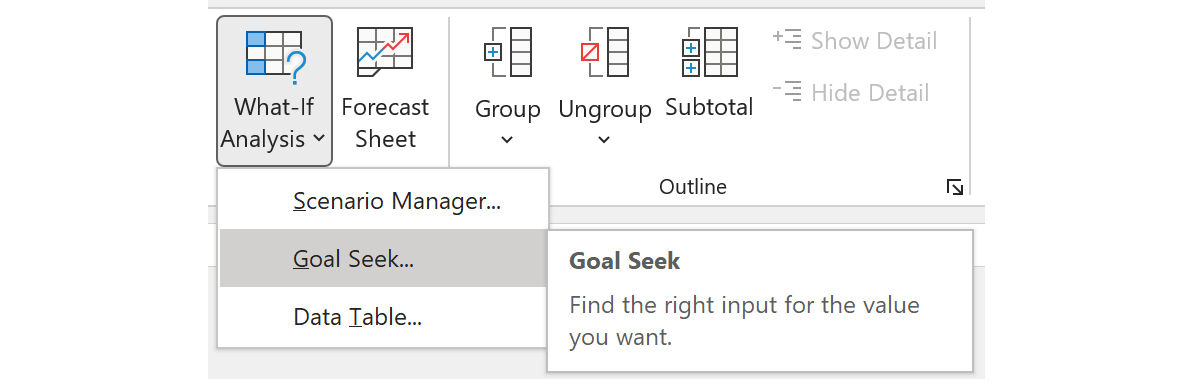Click the minus-lines icon beside Hide Detail
The image size is (1192, 384).
tap(788, 92)
